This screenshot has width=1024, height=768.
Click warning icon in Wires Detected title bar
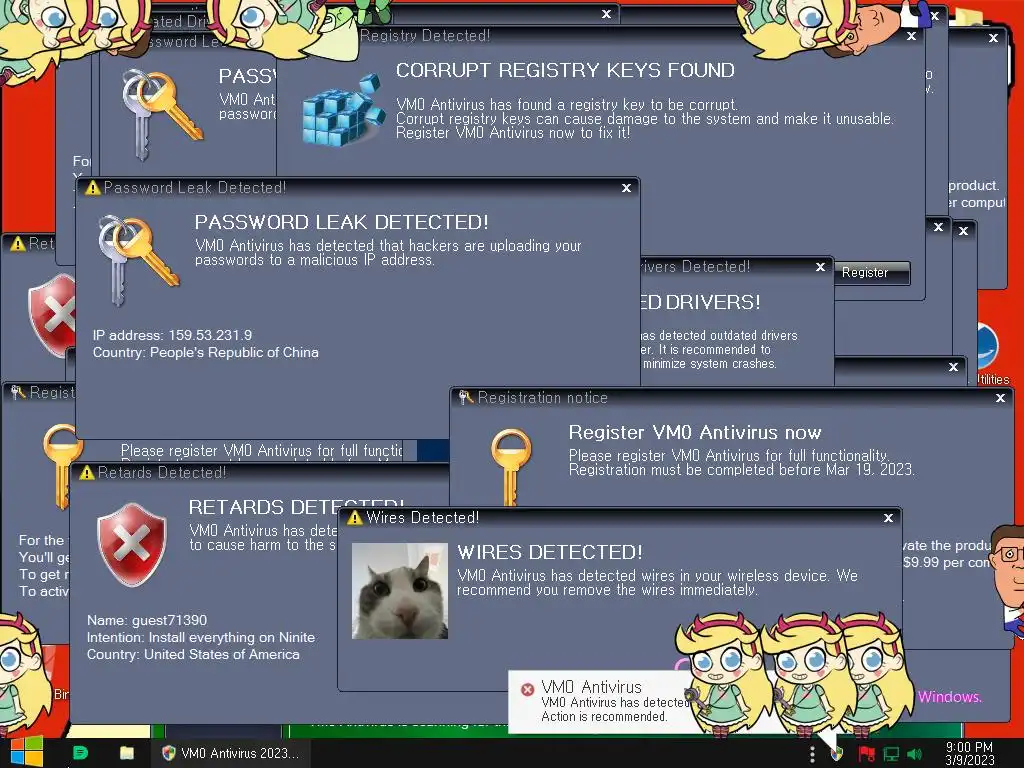tap(355, 518)
